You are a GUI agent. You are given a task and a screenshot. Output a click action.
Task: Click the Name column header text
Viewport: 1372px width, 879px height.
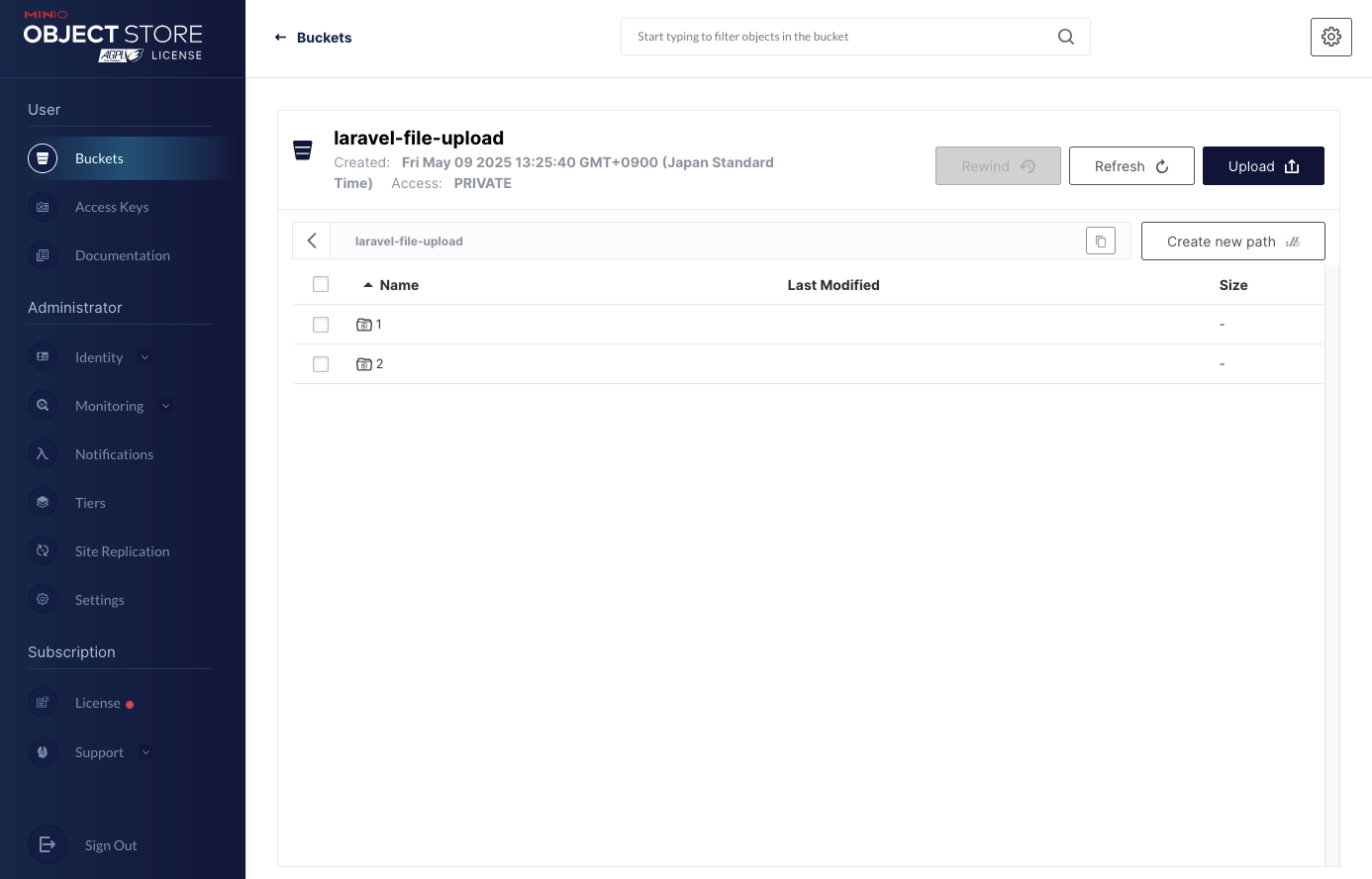[399, 285]
